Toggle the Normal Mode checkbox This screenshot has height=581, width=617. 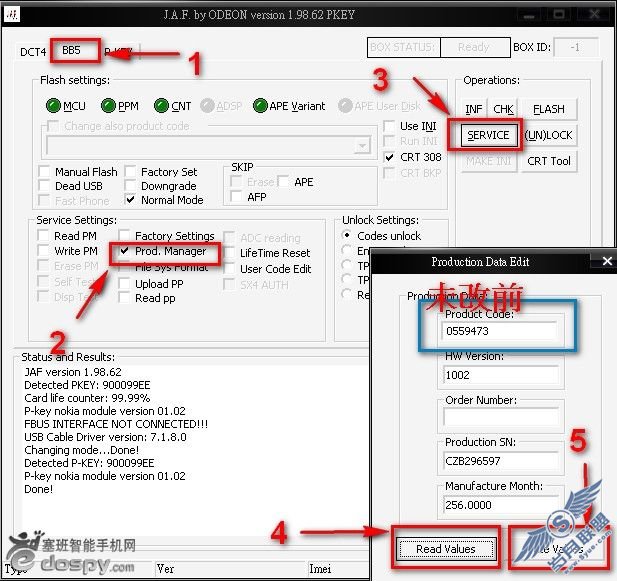[x=130, y=200]
